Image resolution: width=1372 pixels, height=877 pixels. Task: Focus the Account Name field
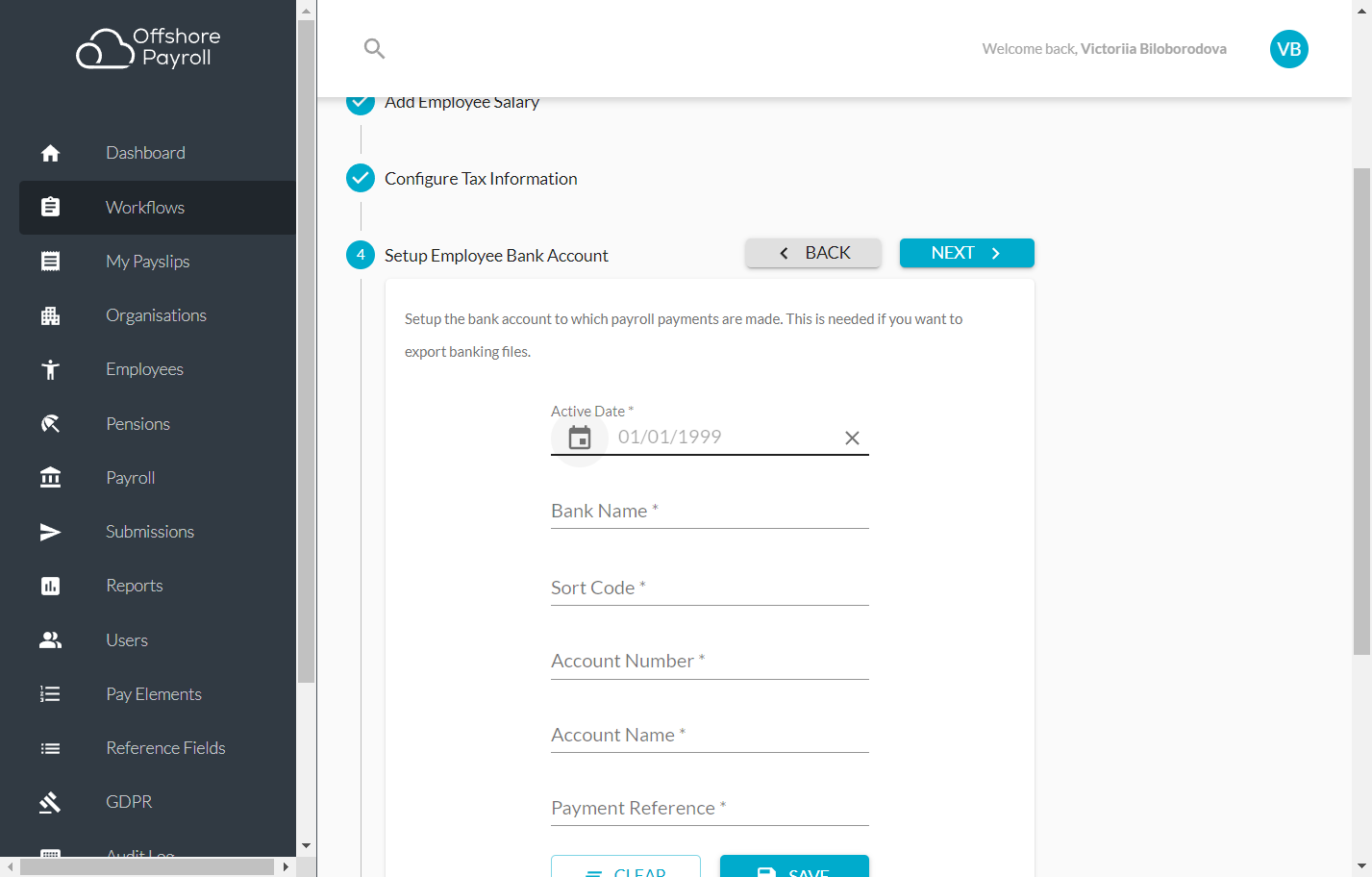pyautogui.click(x=710, y=736)
